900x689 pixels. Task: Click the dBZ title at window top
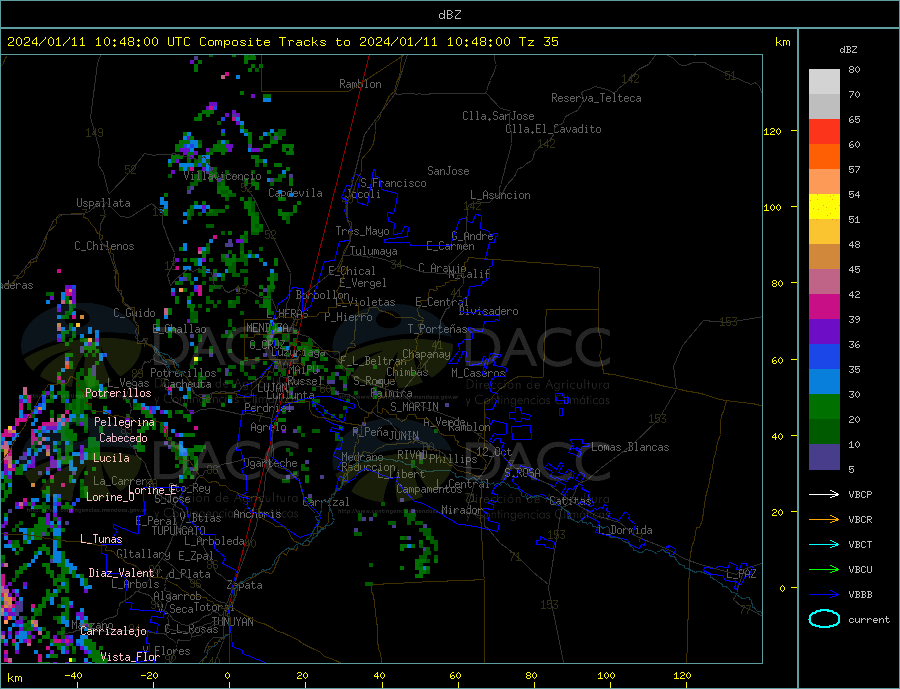point(449,15)
